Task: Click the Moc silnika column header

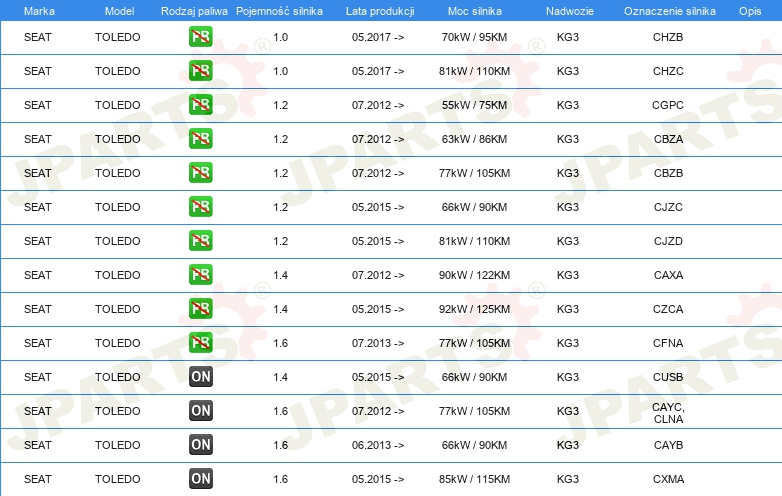Action: point(475,11)
